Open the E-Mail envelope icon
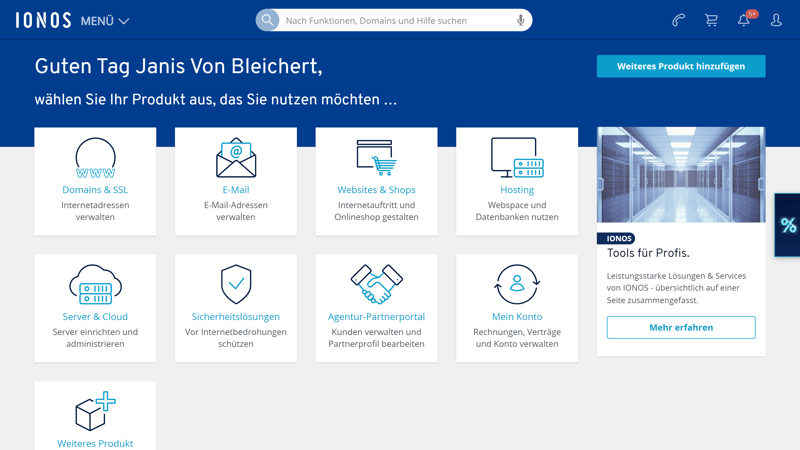 [x=236, y=158]
